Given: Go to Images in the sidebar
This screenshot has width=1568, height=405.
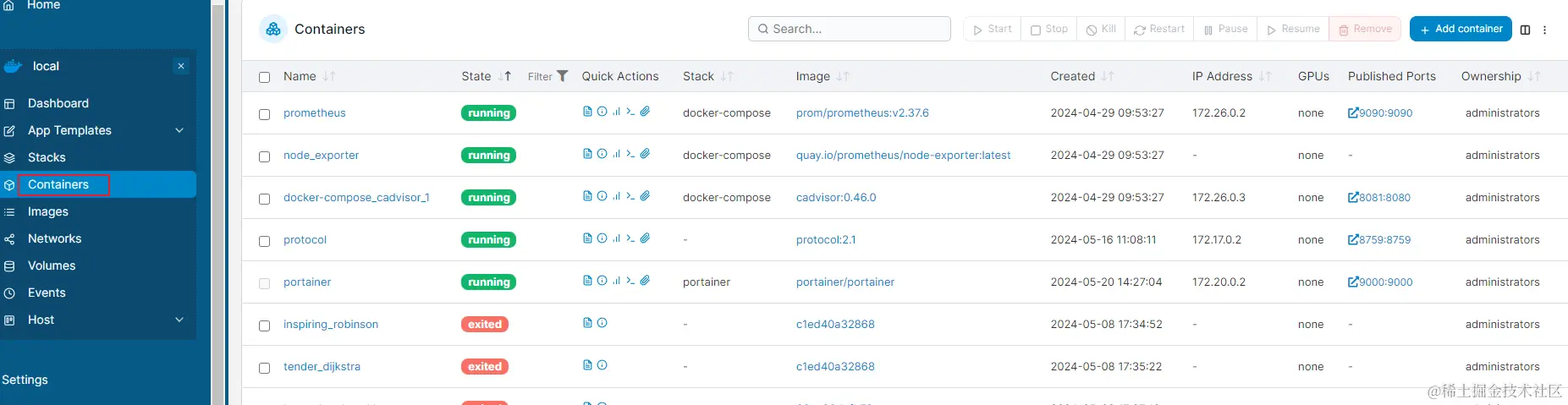Looking at the screenshot, I should click(x=48, y=211).
